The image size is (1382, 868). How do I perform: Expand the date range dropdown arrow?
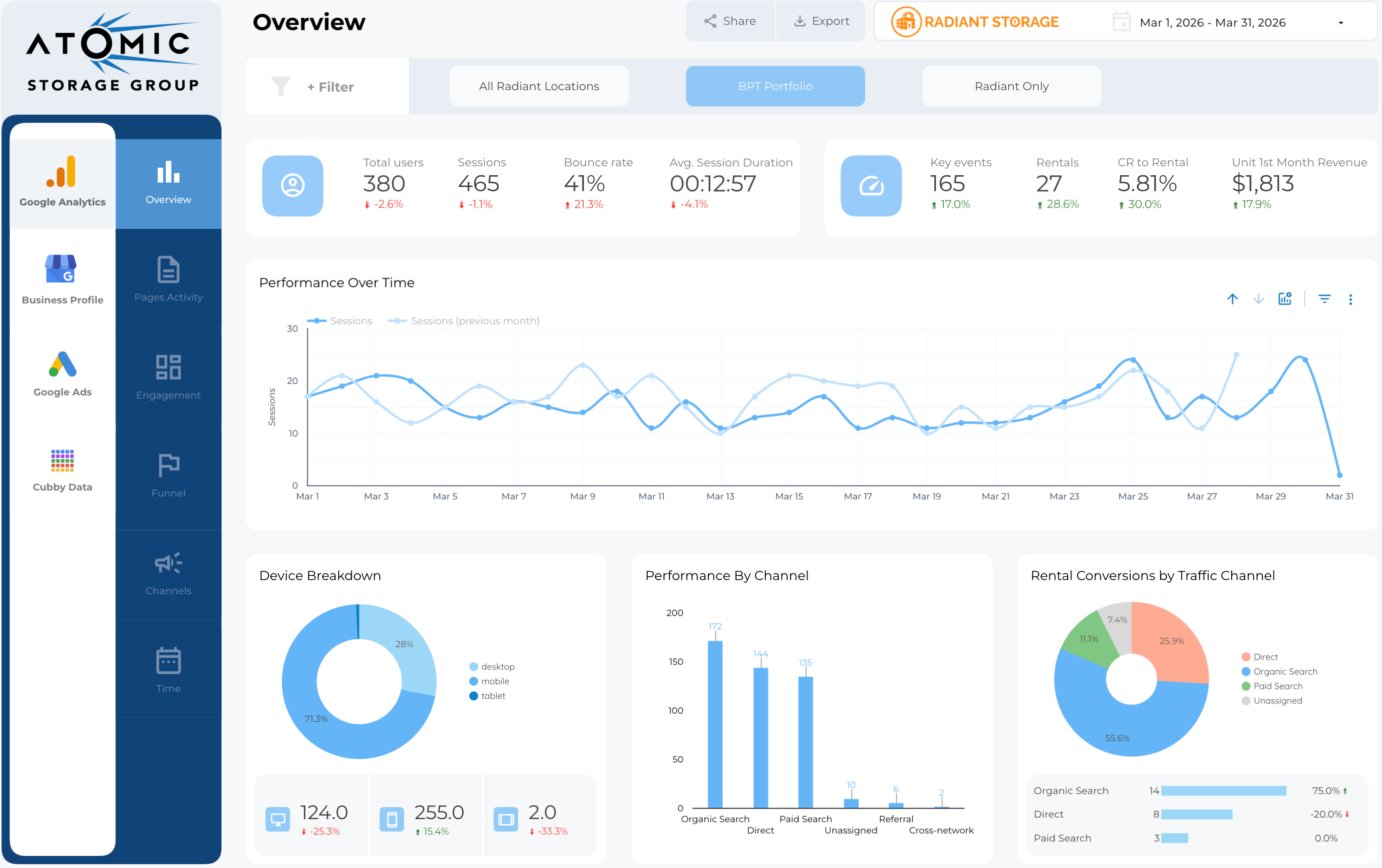(1341, 23)
